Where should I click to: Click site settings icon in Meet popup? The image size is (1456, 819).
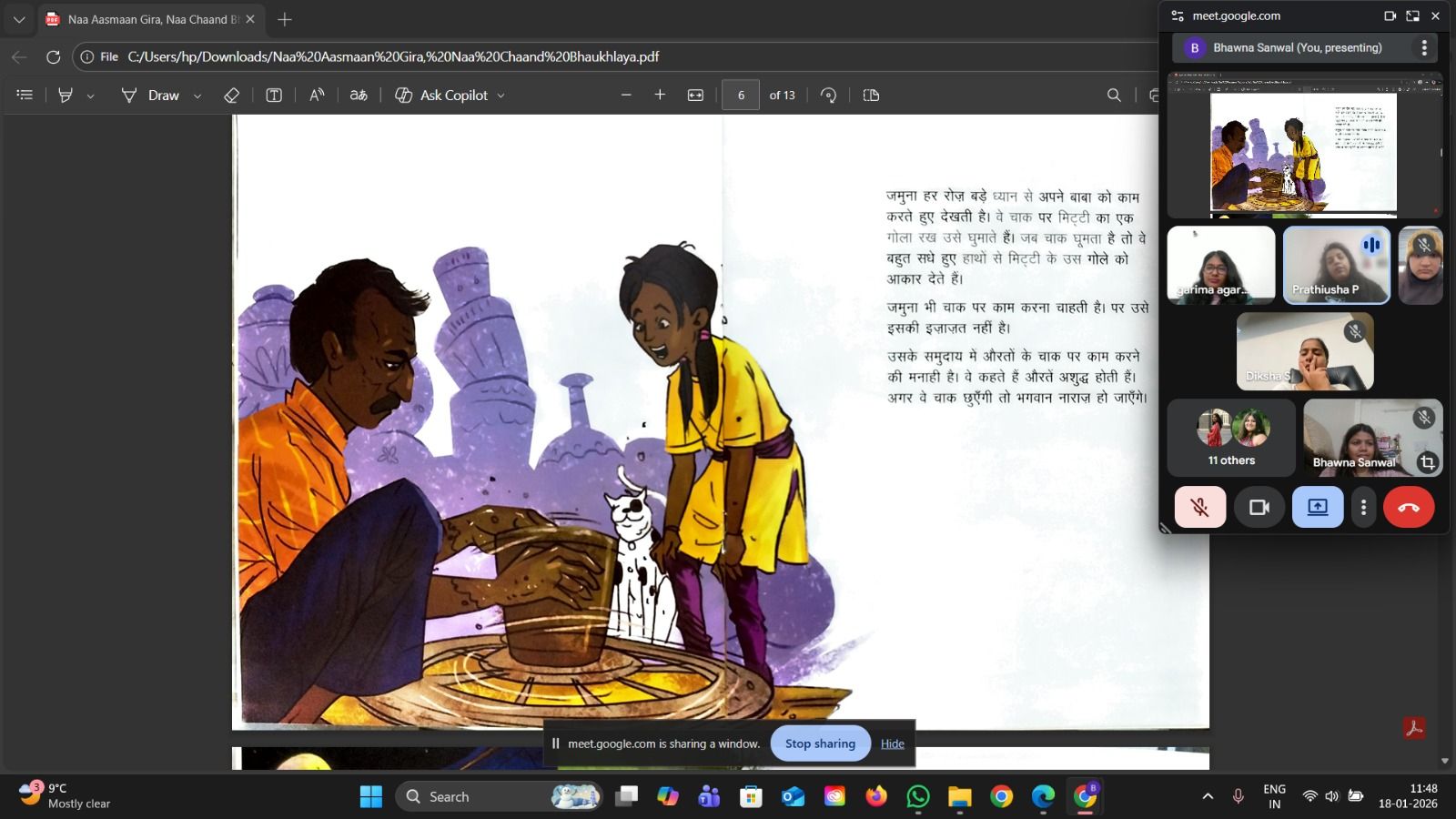(1178, 15)
